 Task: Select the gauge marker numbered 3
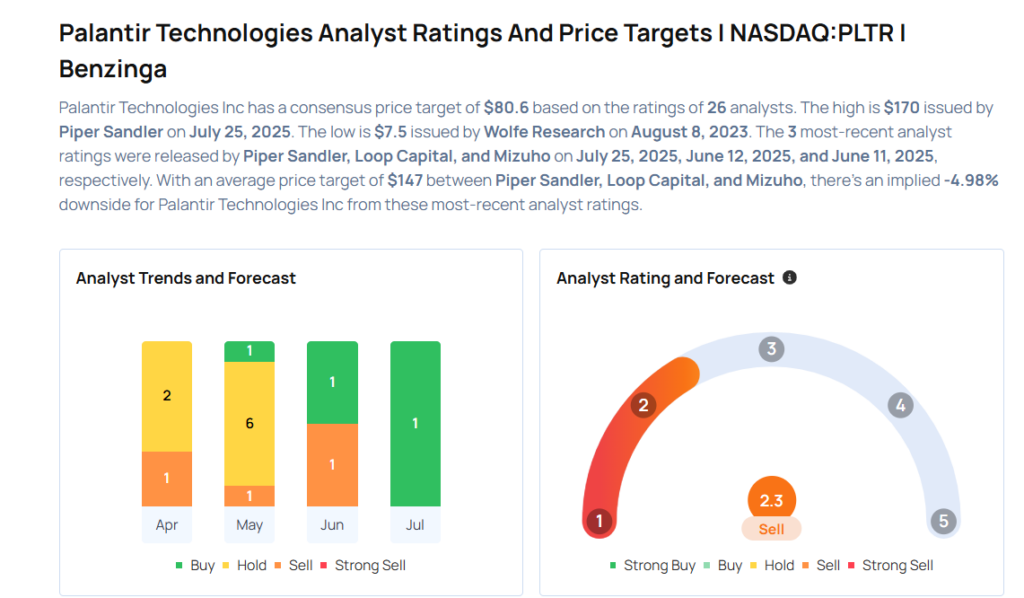coord(771,349)
